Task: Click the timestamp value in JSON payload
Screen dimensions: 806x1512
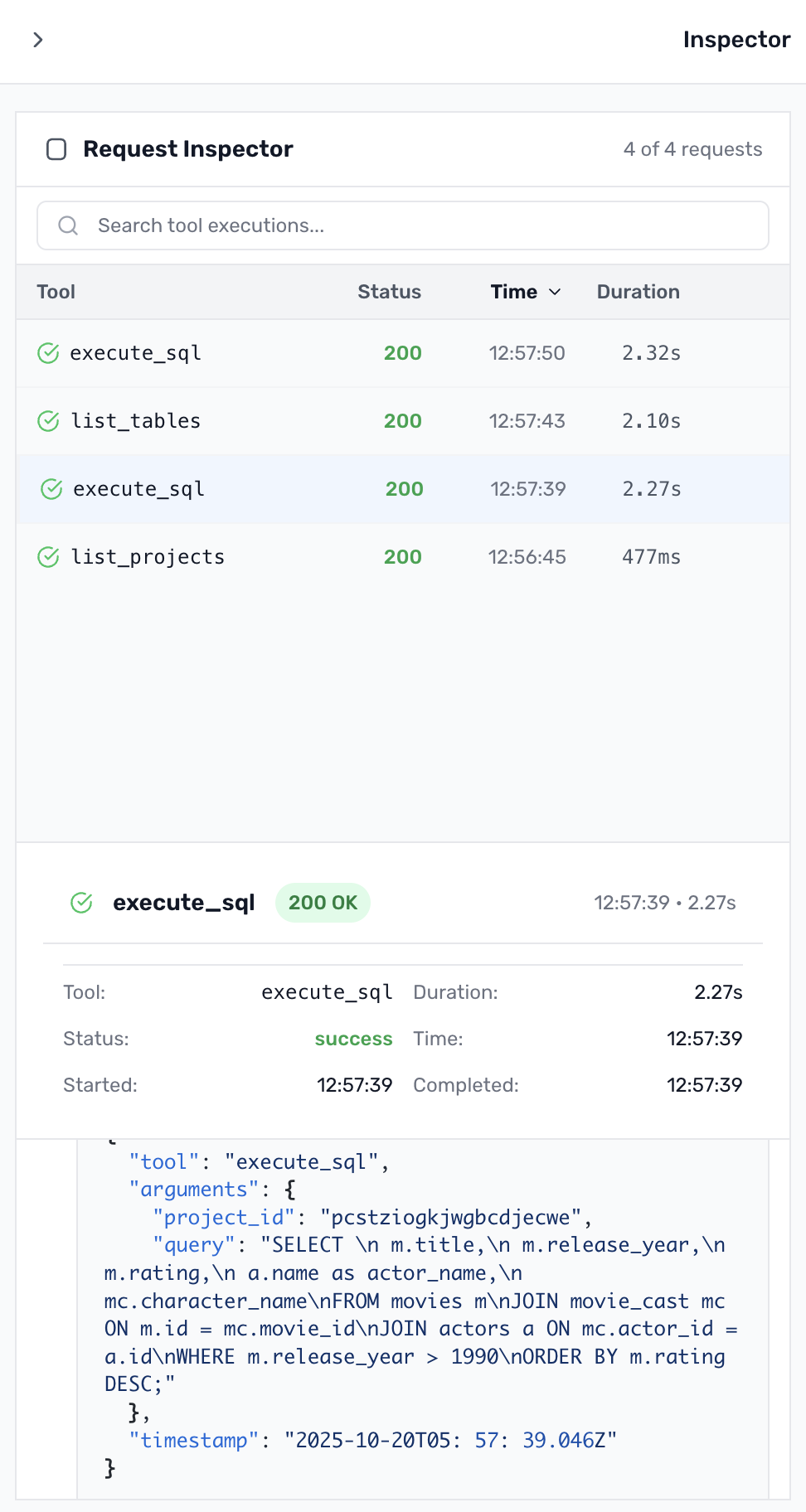Action: pyautogui.click(x=450, y=1441)
